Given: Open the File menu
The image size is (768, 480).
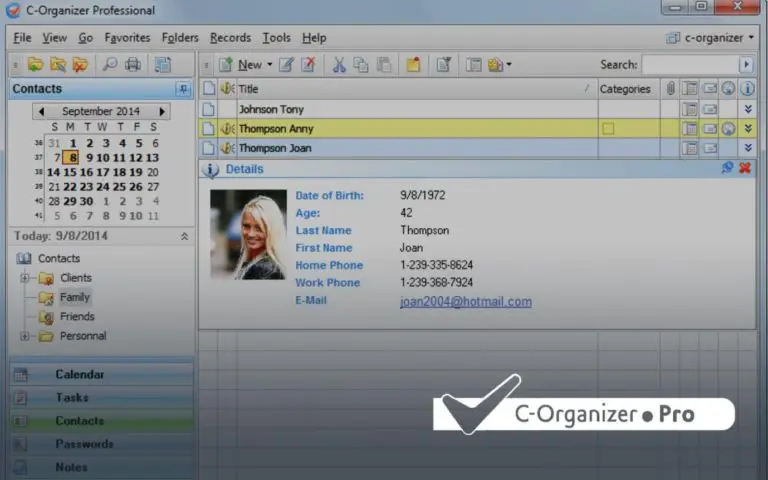Looking at the screenshot, I should click(22, 38).
